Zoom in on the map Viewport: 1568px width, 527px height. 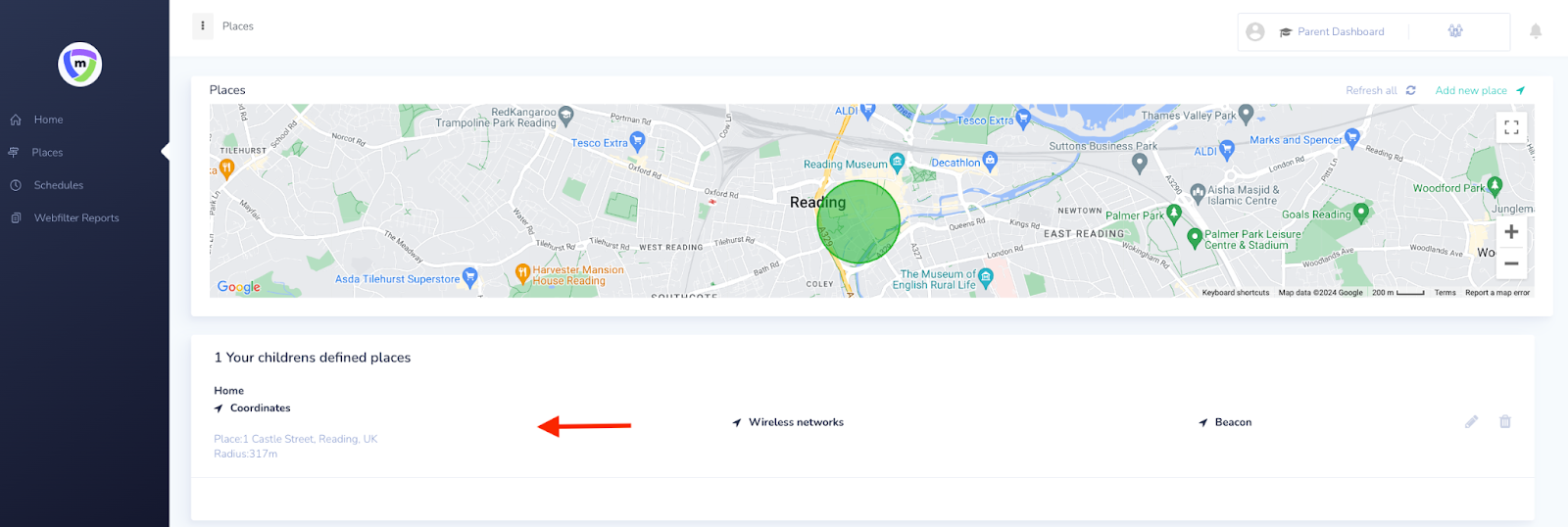1511,232
